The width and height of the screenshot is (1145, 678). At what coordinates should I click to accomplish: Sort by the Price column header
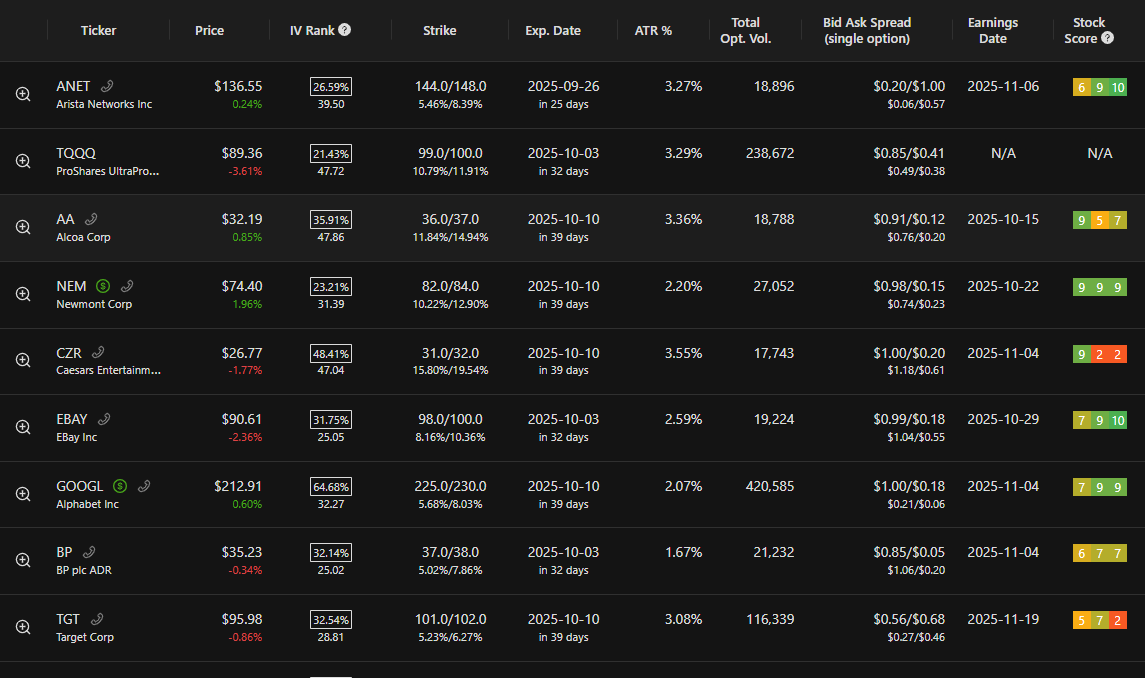click(210, 31)
